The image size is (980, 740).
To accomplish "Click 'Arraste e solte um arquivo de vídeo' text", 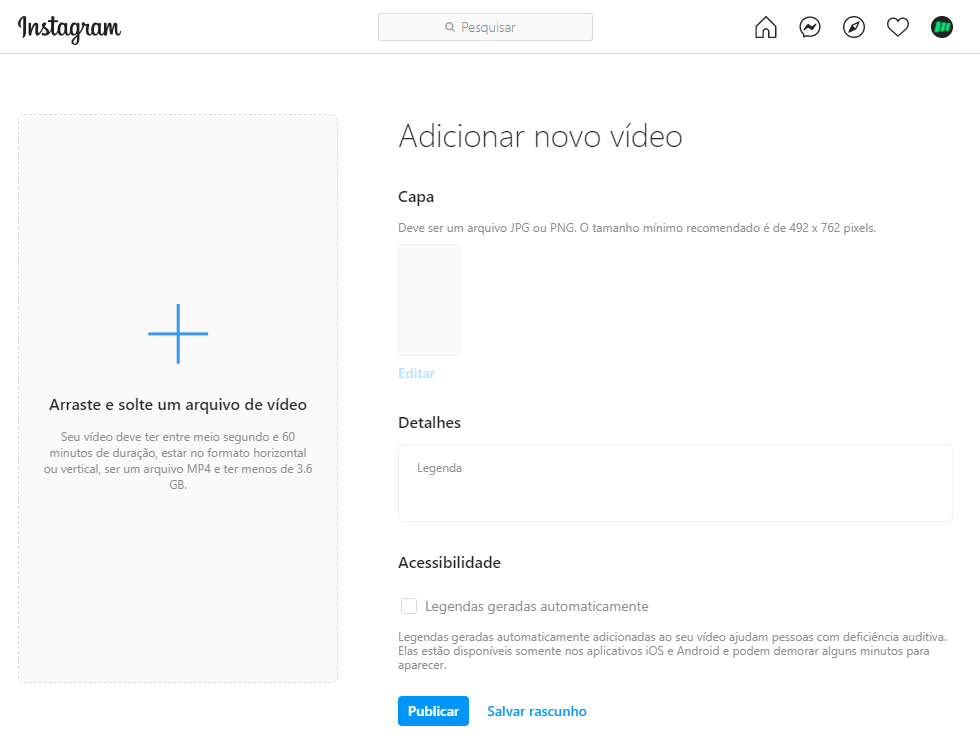I will coord(178,405).
